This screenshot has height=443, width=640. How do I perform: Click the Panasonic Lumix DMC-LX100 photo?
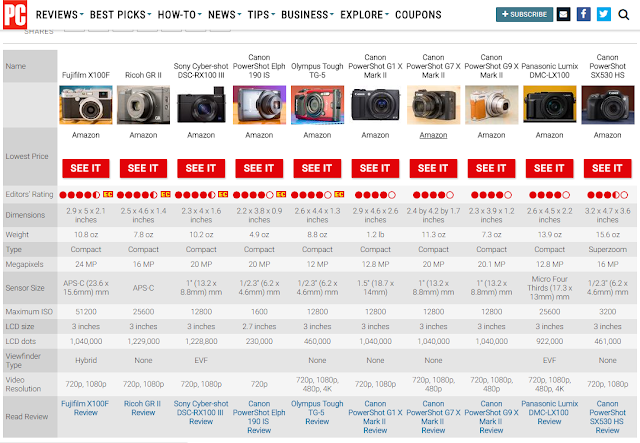549,105
